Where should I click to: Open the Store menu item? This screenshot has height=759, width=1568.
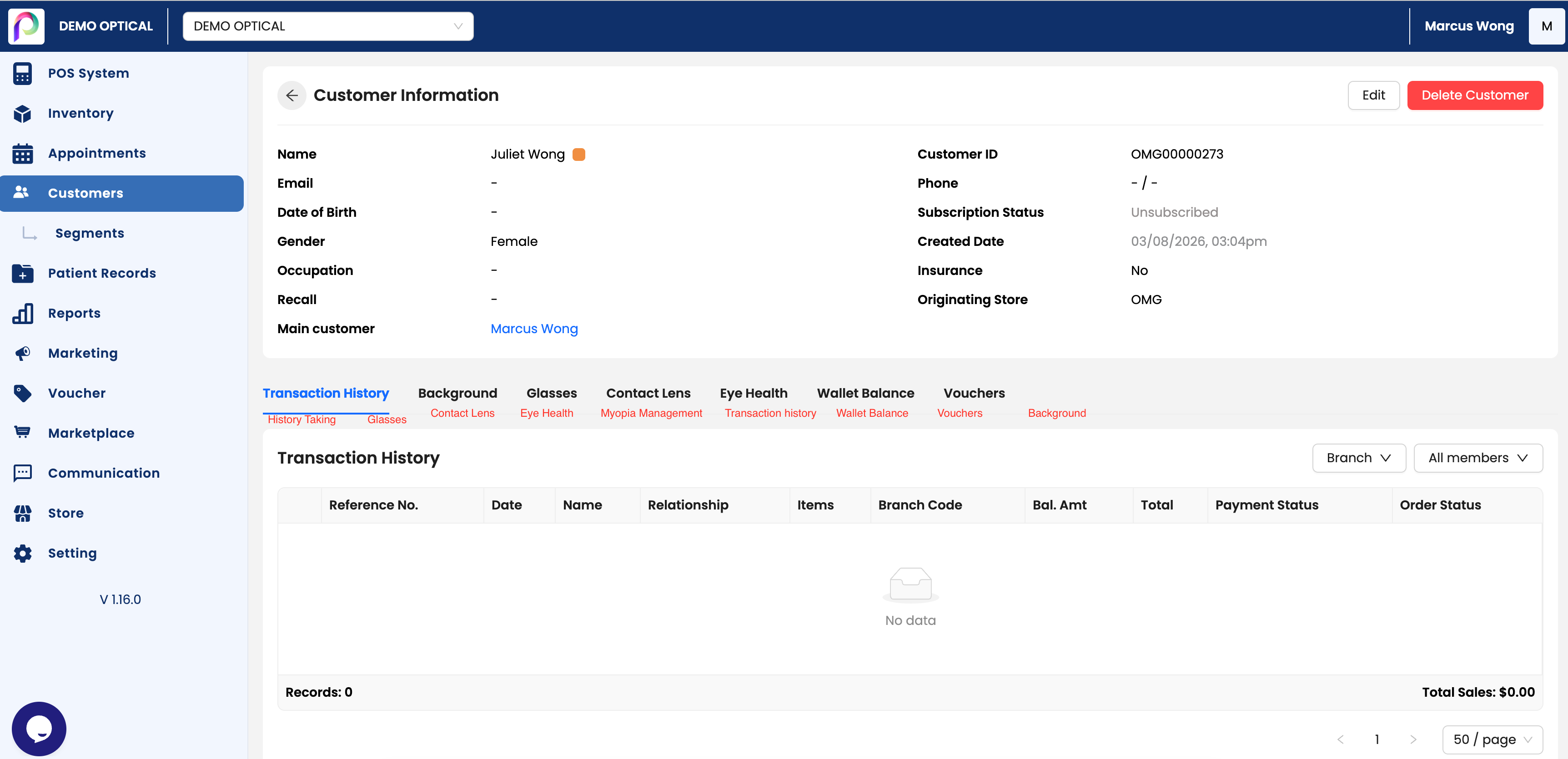click(122, 513)
